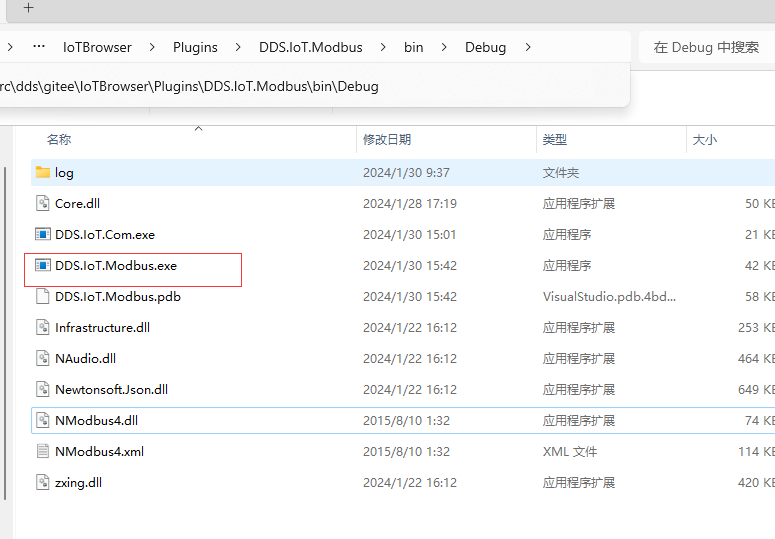Select the NModbus4.dll file name

click(x=96, y=421)
